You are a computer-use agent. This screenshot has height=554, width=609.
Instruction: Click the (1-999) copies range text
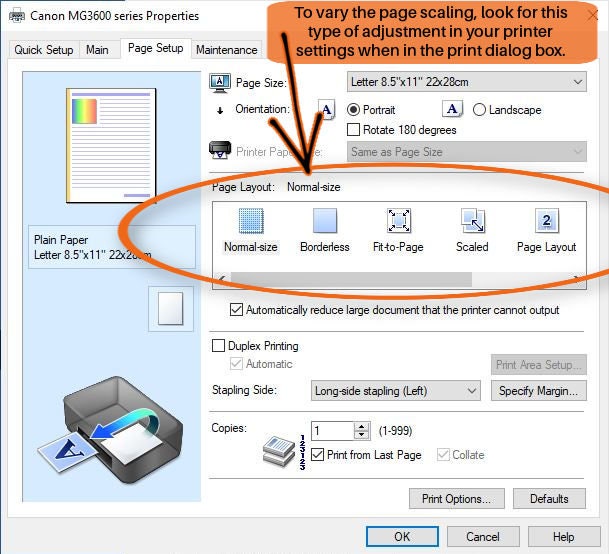(x=395, y=430)
